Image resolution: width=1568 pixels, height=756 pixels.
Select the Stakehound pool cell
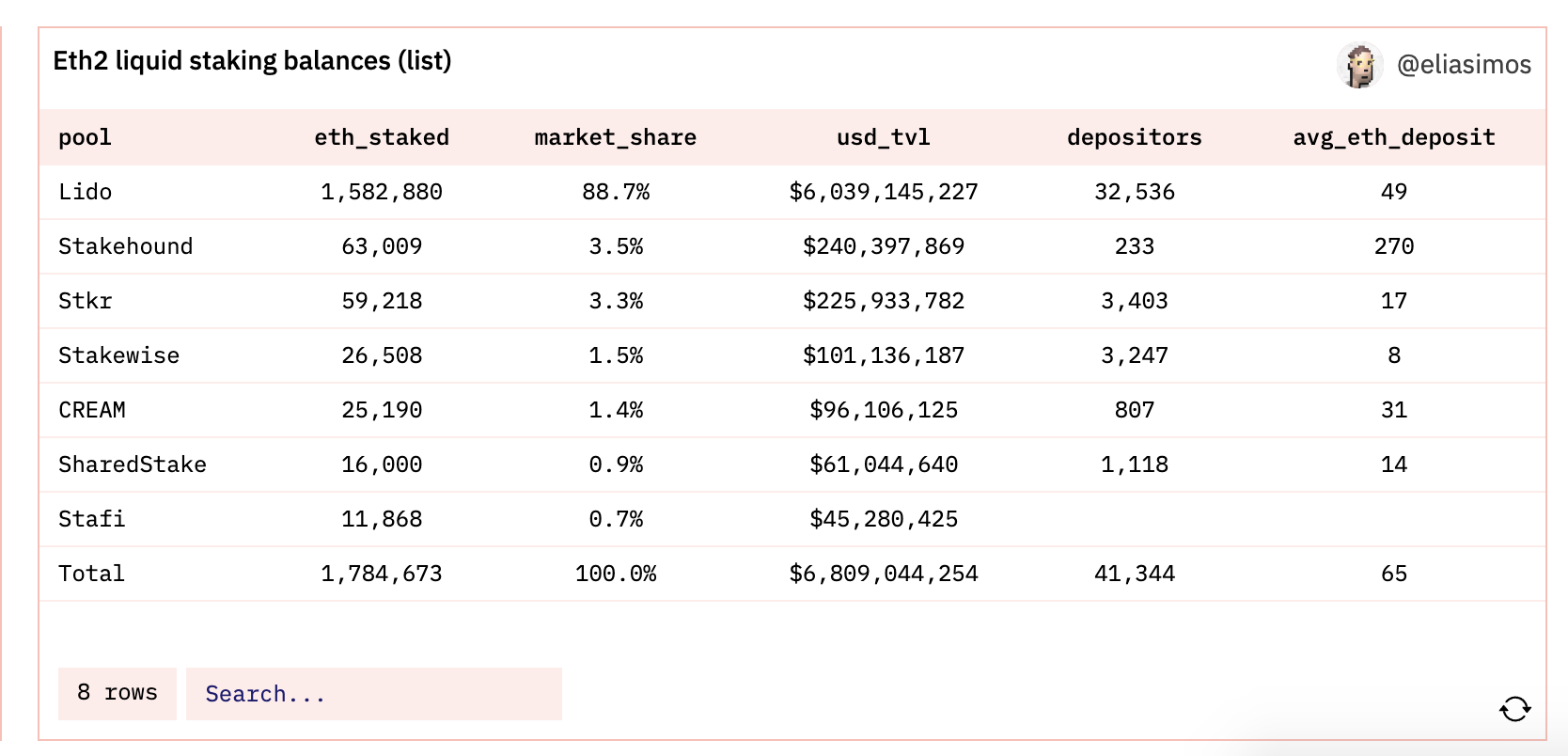(125, 246)
